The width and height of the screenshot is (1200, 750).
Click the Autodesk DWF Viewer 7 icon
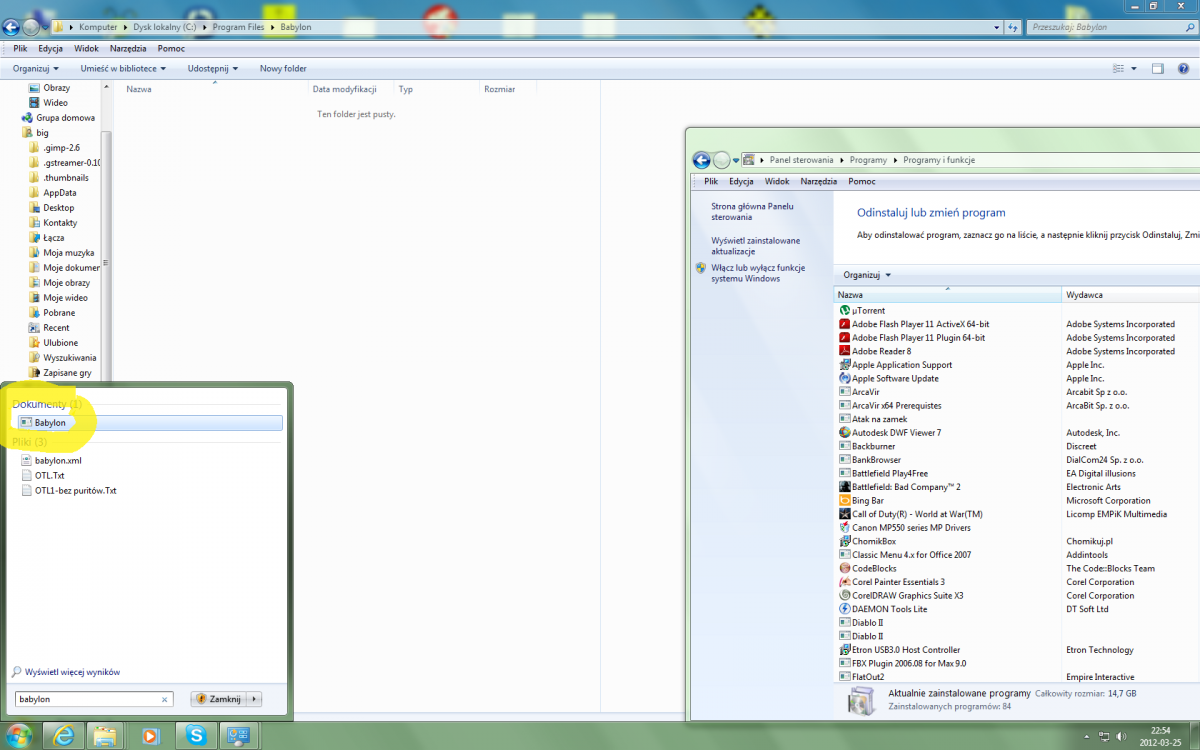844,432
